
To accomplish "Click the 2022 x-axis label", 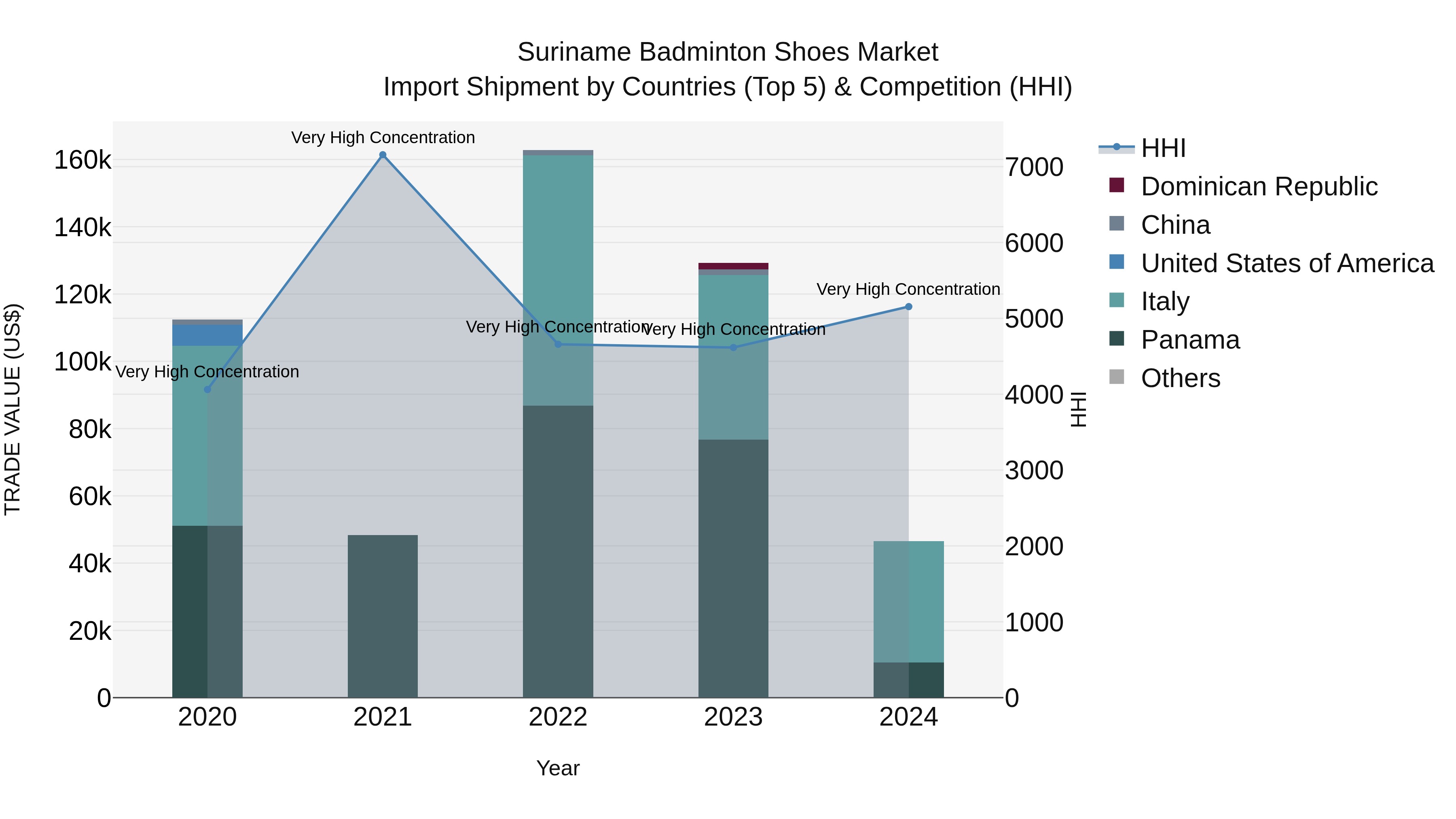I will pyautogui.click(x=558, y=717).
